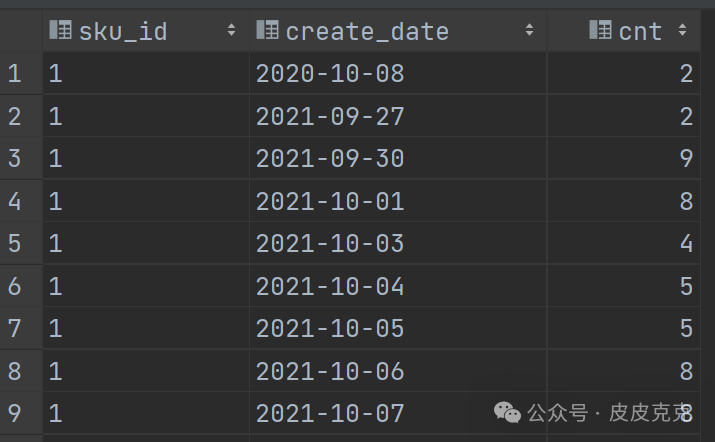Click the cnt column table icon

600,30
